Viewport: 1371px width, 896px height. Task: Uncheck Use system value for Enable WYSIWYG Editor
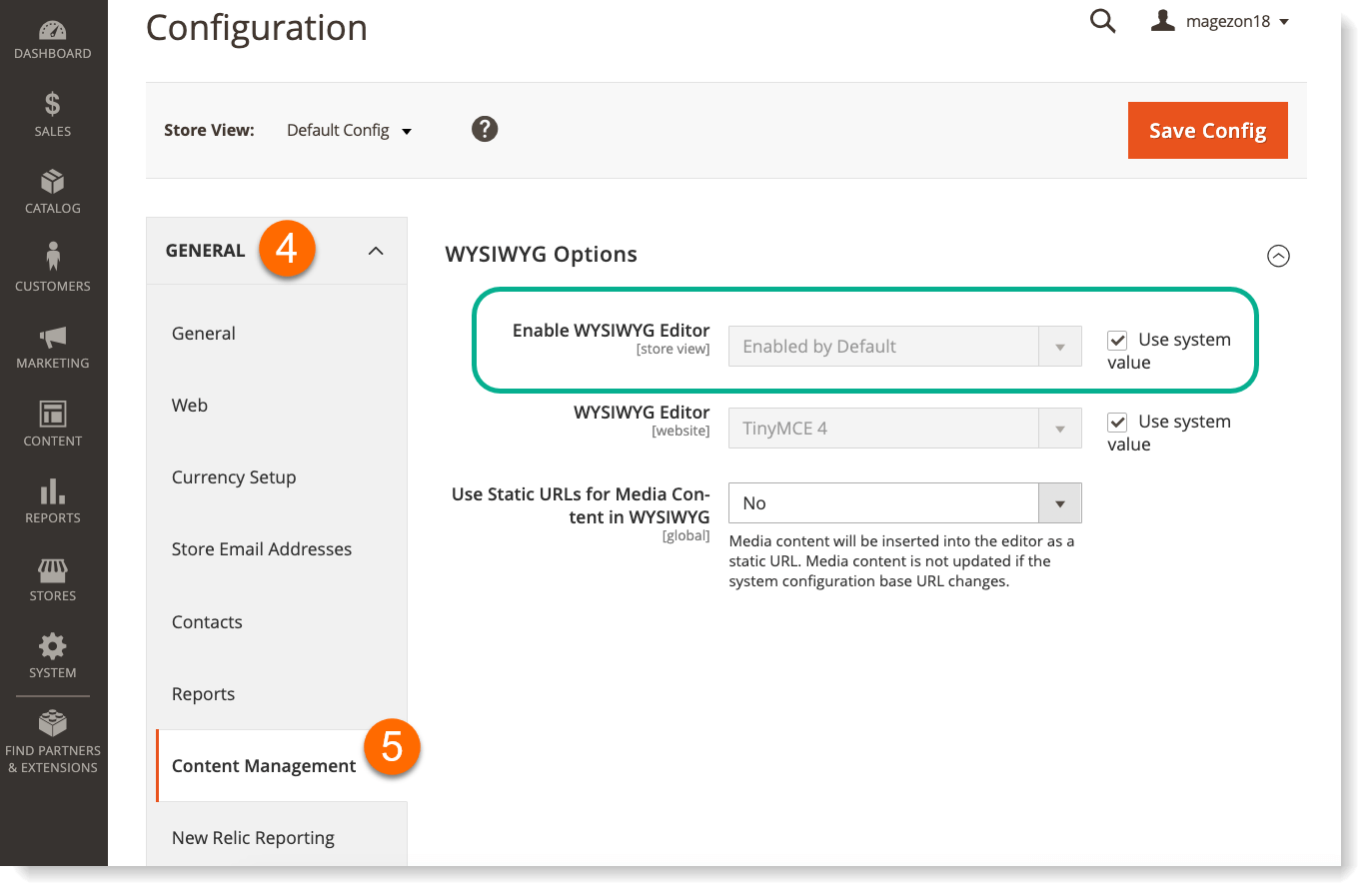coord(1116,340)
